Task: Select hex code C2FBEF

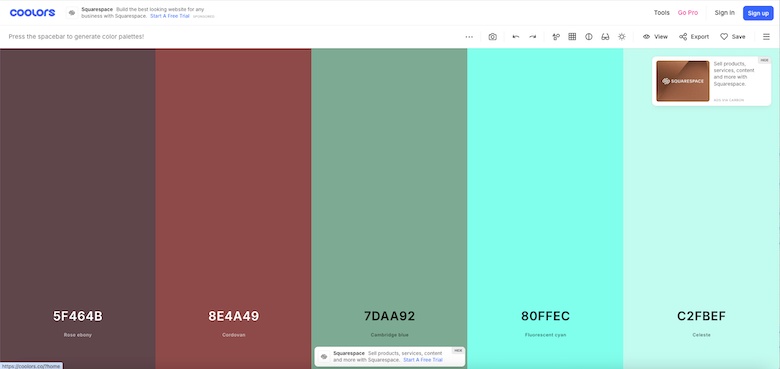Action: click(x=701, y=316)
